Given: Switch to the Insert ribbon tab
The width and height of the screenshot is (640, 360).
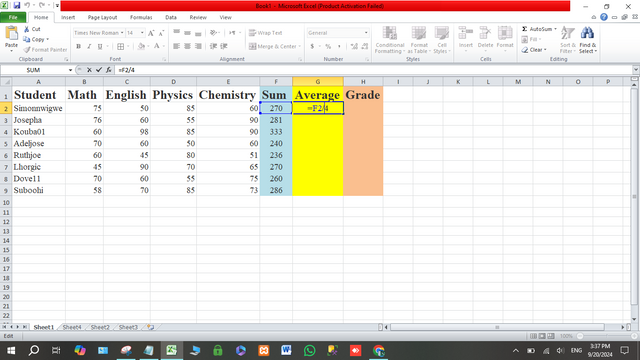Looking at the screenshot, I should tap(68, 18).
